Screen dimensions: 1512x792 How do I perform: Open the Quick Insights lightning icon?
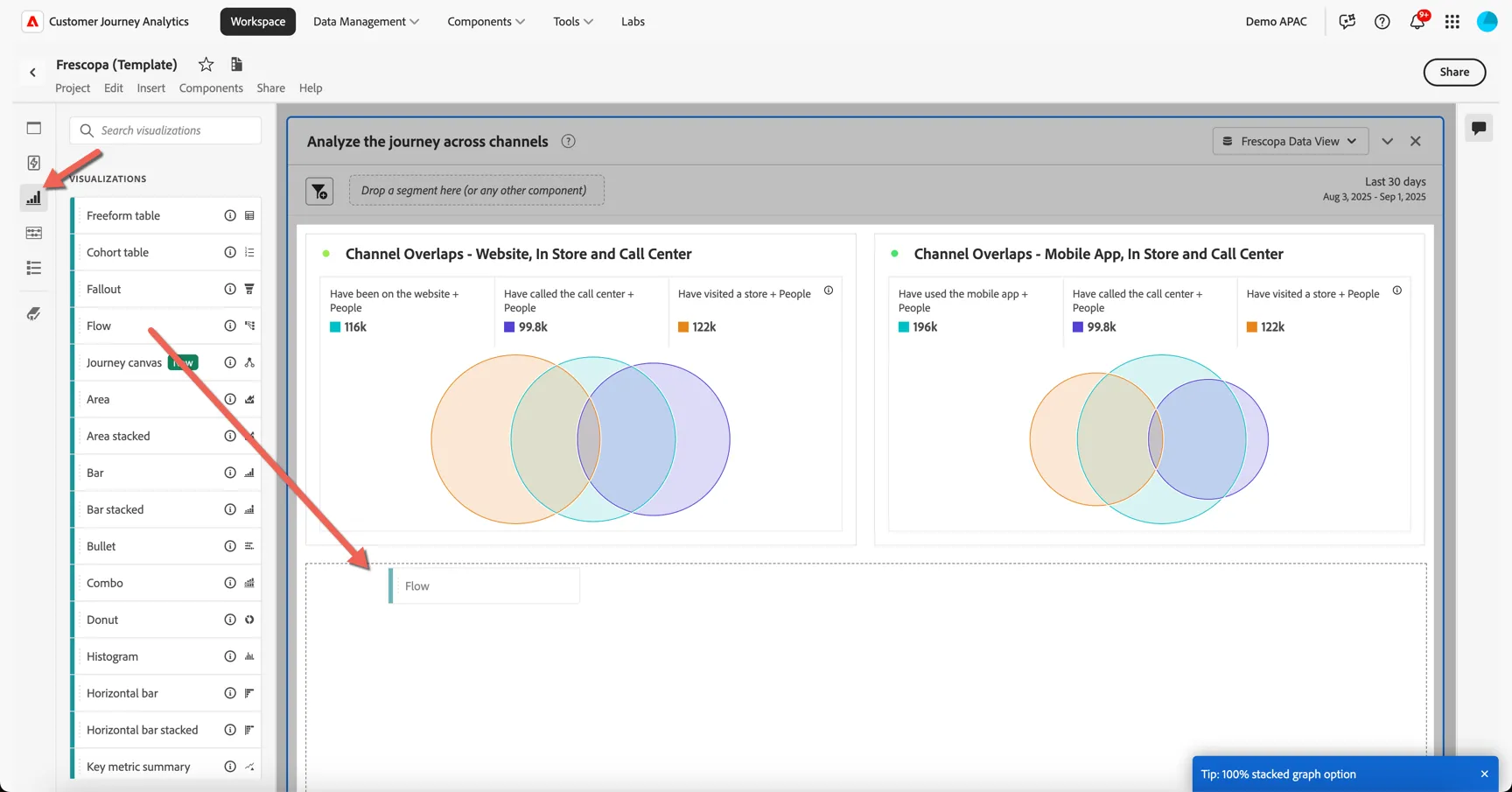[x=33, y=163]
